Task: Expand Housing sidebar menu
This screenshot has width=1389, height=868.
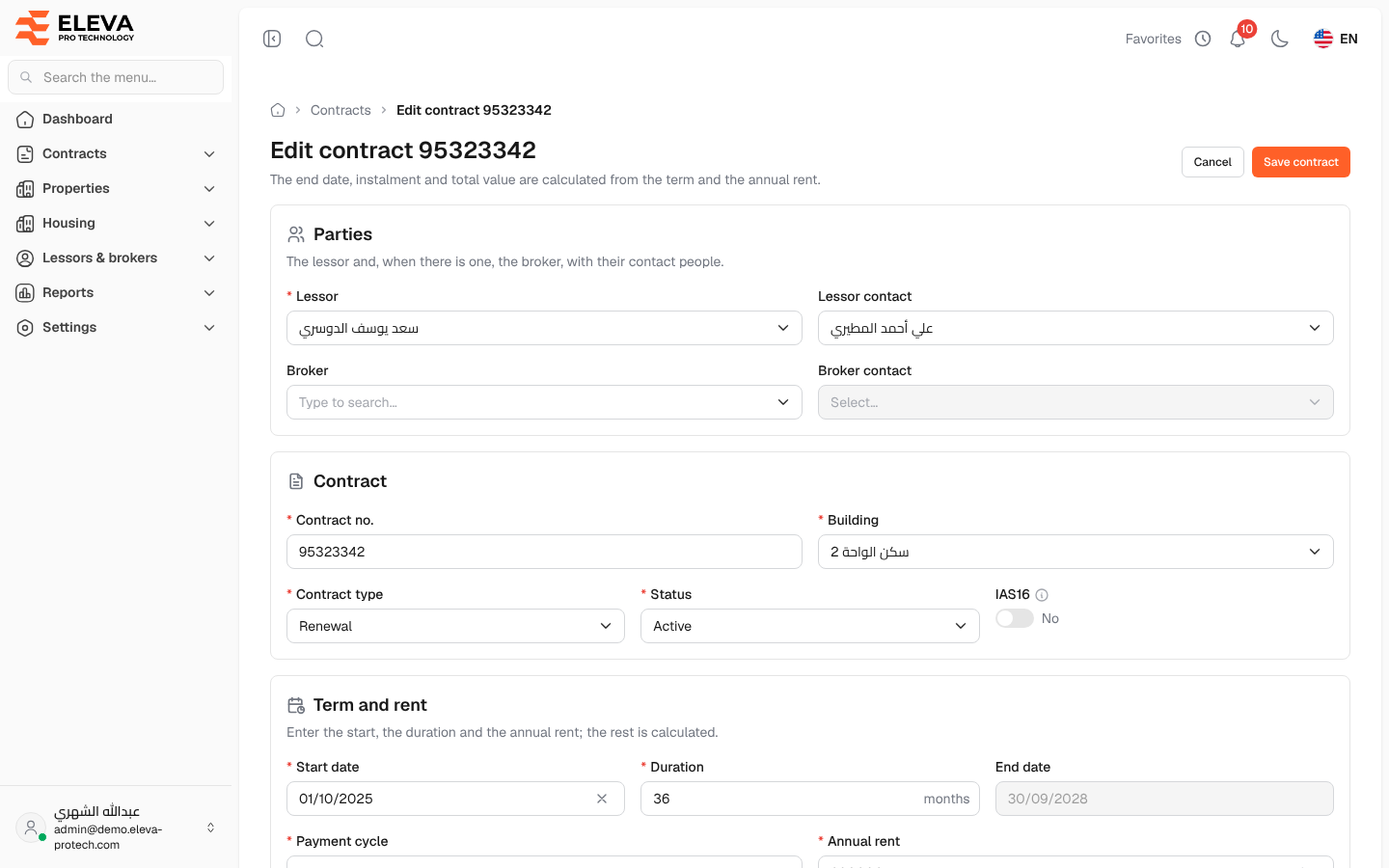Action: click(x=116, y=223)
